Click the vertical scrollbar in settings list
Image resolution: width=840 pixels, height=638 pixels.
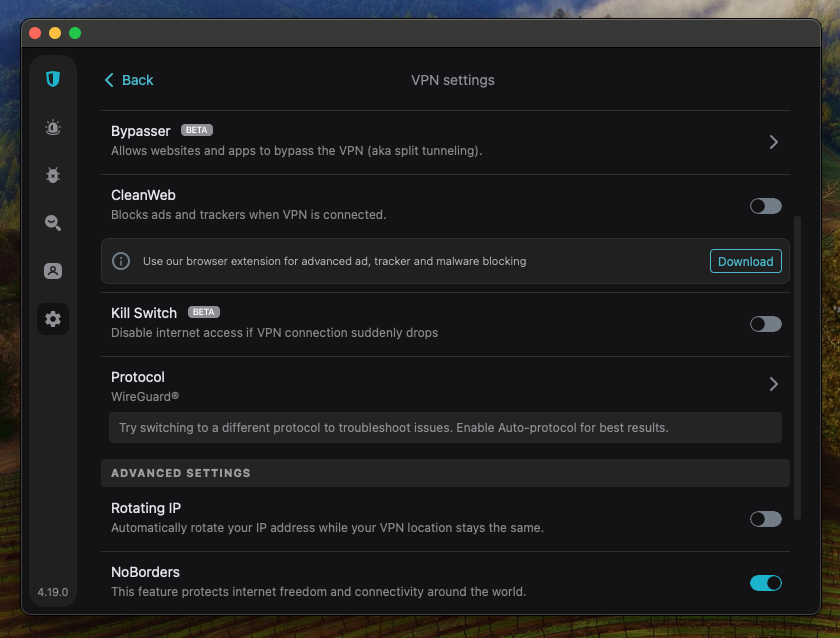coord(797,368)
